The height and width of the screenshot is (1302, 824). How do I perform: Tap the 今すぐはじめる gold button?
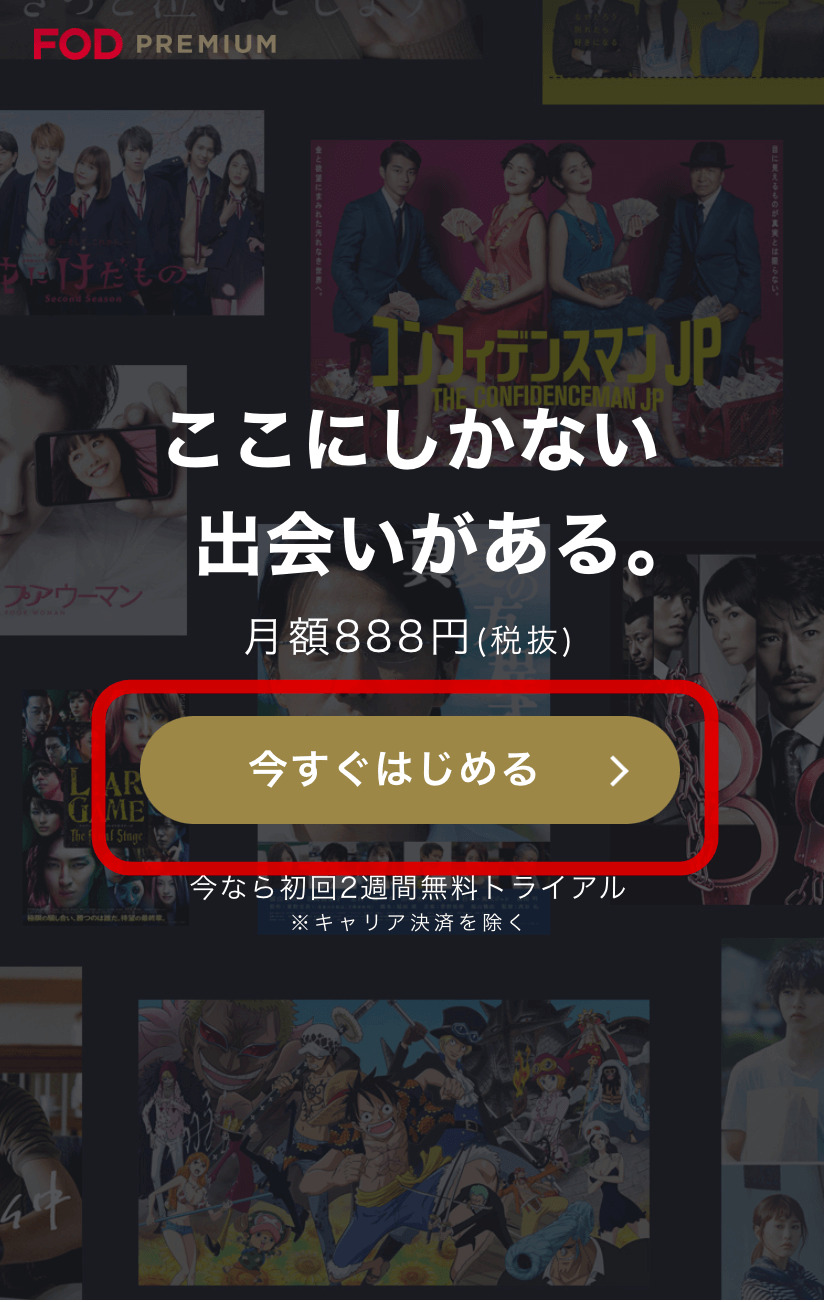(x=410, y=770)
